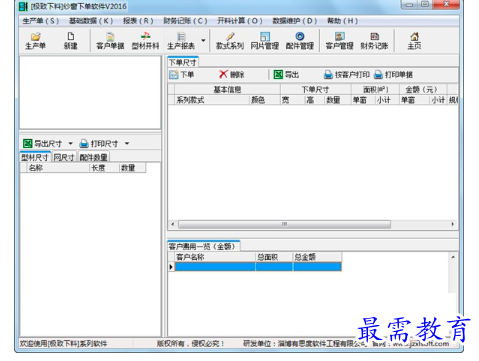Screen dimensions: 479x361
Task: Click the order grid scrollbar right arrow
Action: tap(453, 224)
